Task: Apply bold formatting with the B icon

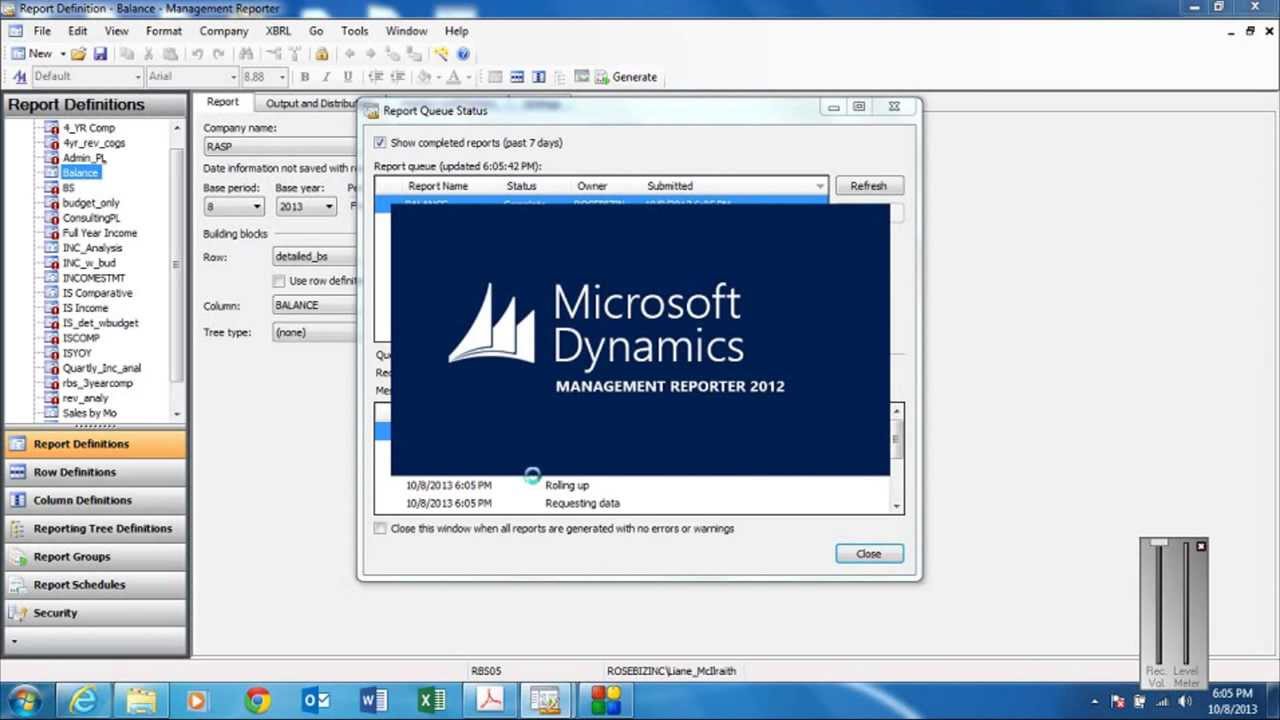Action: click(304, 77)
